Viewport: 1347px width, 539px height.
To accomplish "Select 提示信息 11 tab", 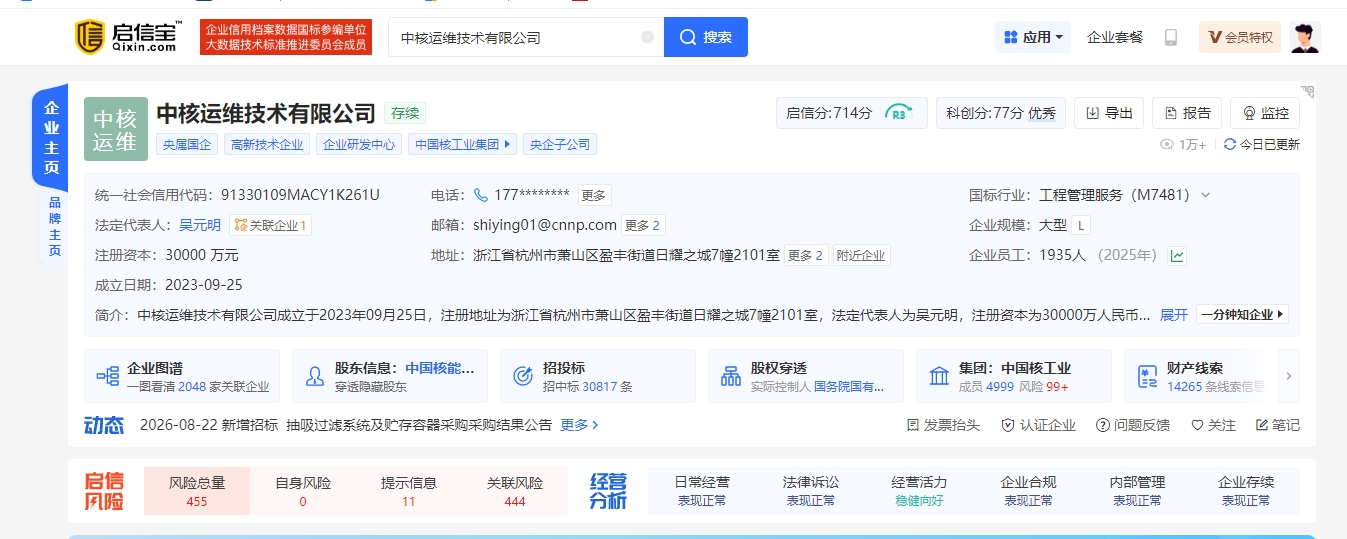I will pyautogui.click(x=409, y=491).
